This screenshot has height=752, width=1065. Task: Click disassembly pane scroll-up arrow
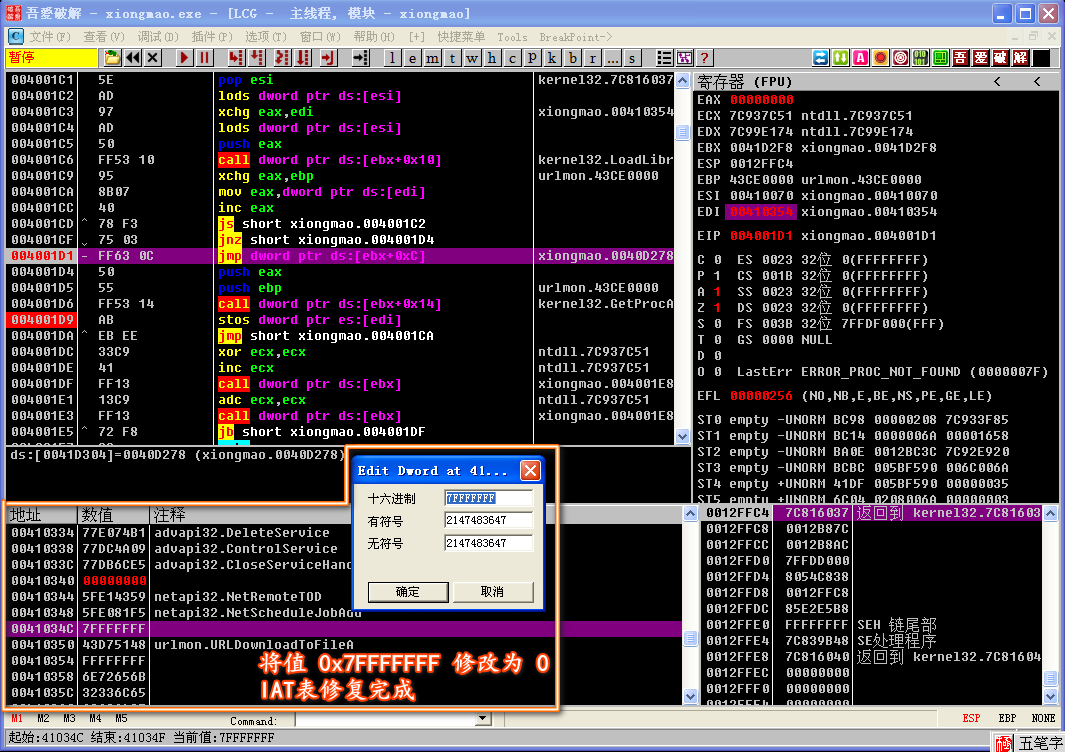(683, 81)
